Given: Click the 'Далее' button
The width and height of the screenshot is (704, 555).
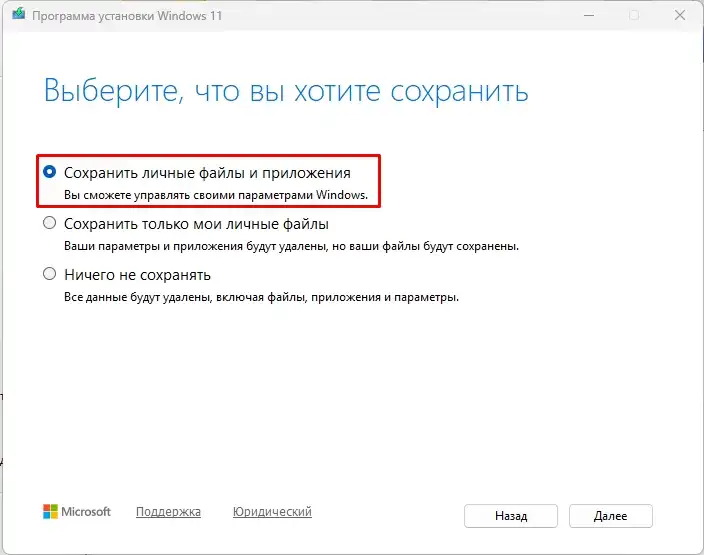Looking at the screenshot, I should point(610,516).
